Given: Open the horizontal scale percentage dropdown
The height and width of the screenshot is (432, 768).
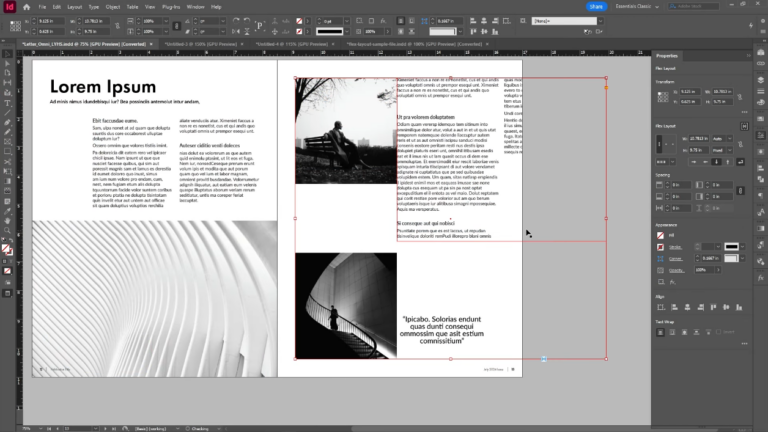Looking at the screenshot, I should [x=166, y=21].
